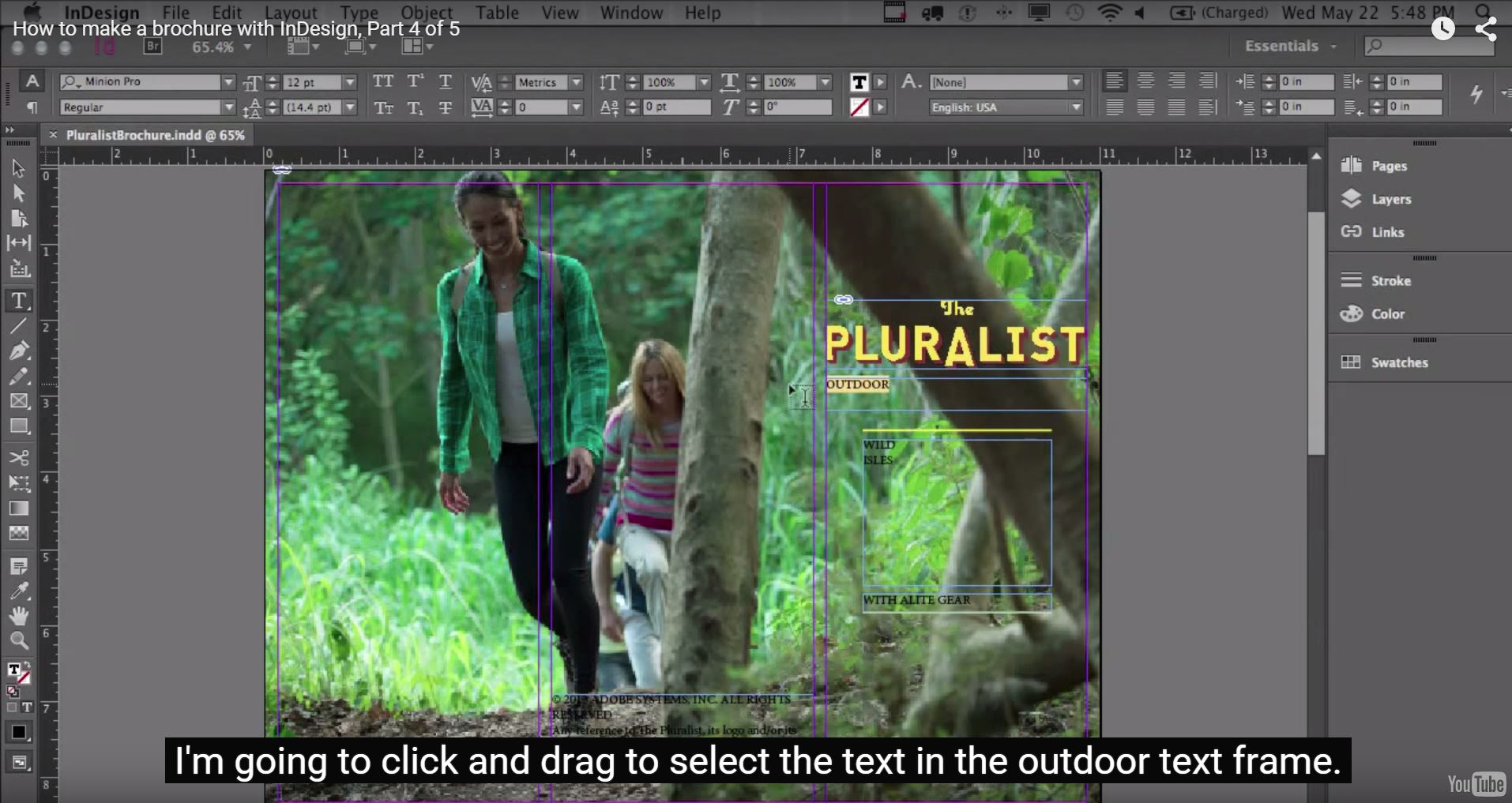Select the Selection tool arrow
Viewport: 1512px width, 803px height.
18,167
